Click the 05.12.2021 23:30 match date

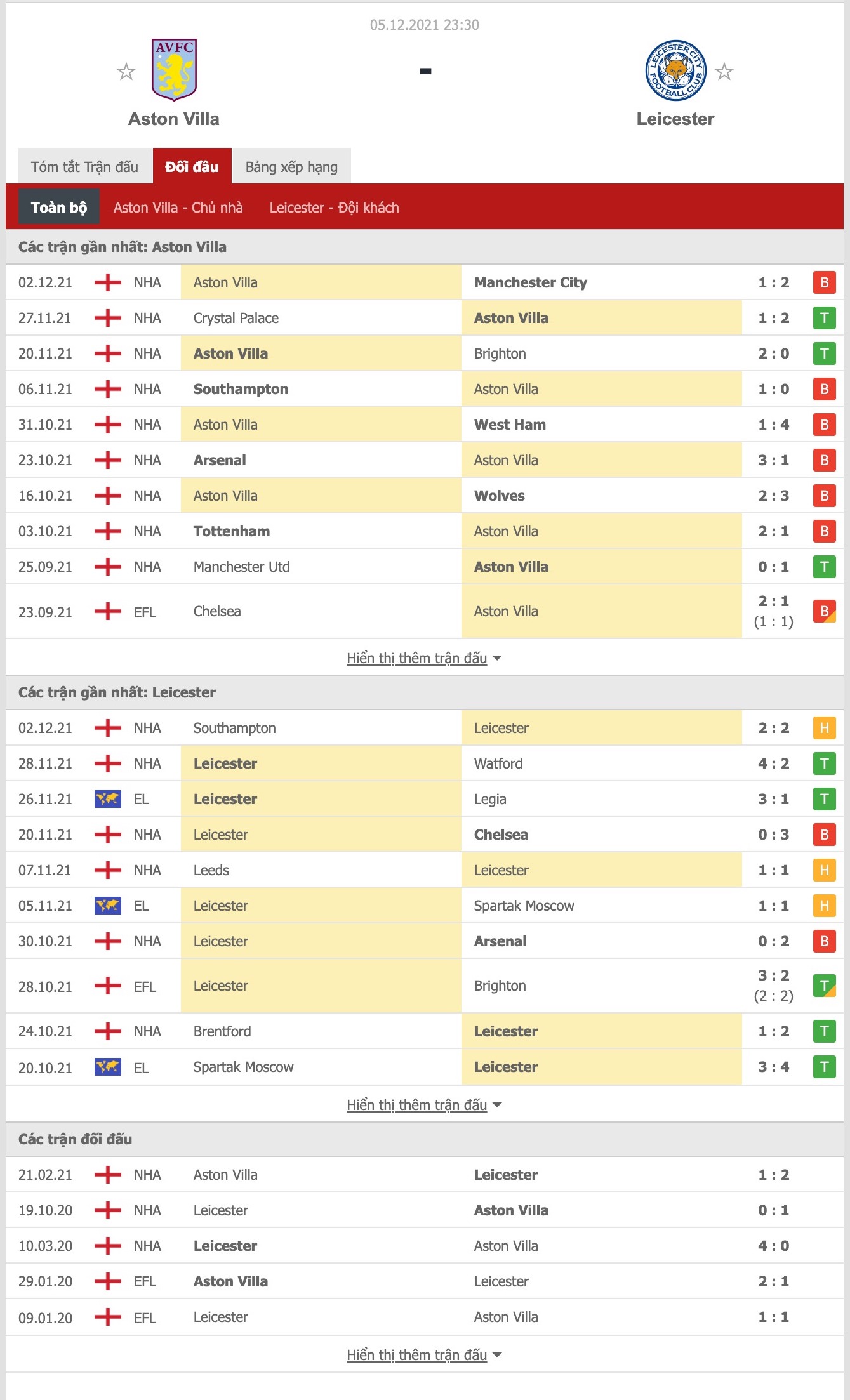pos(425,25)
